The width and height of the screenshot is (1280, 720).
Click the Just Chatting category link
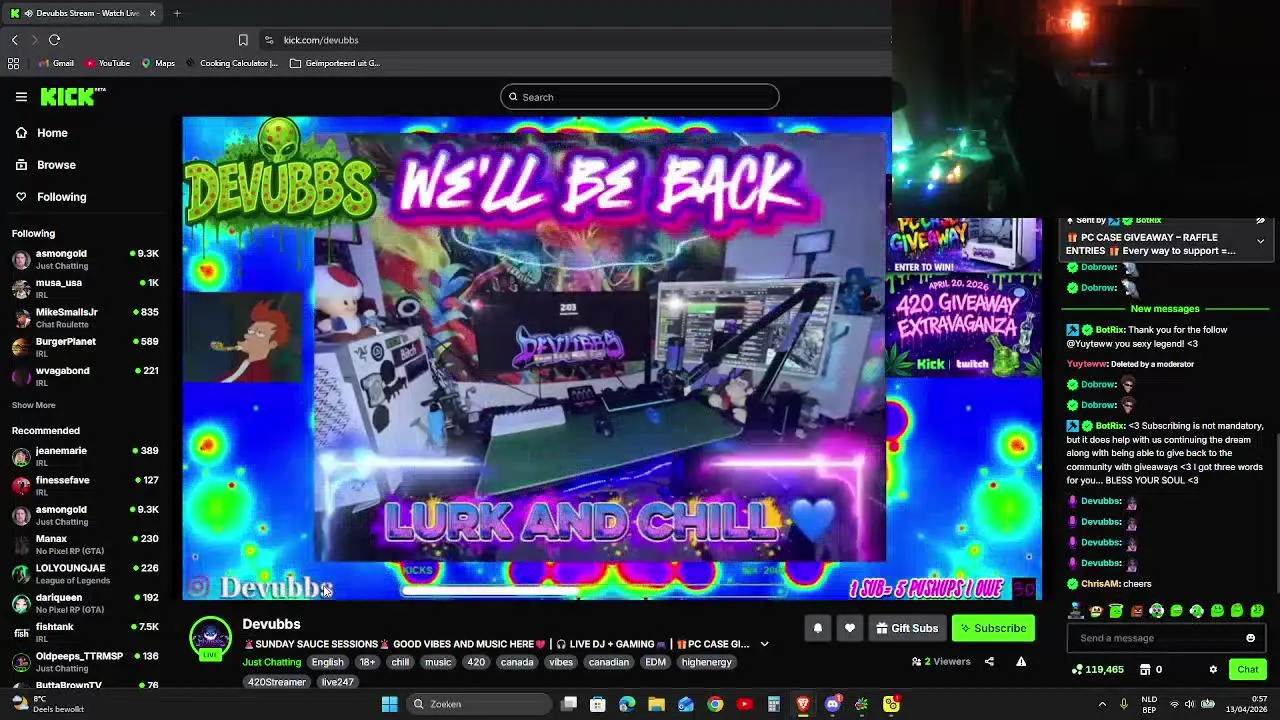pyautogui.click(x=271, y=662)
